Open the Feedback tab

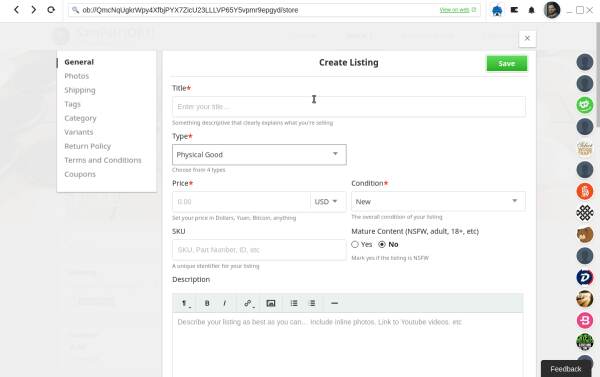[x=565, y=369]
